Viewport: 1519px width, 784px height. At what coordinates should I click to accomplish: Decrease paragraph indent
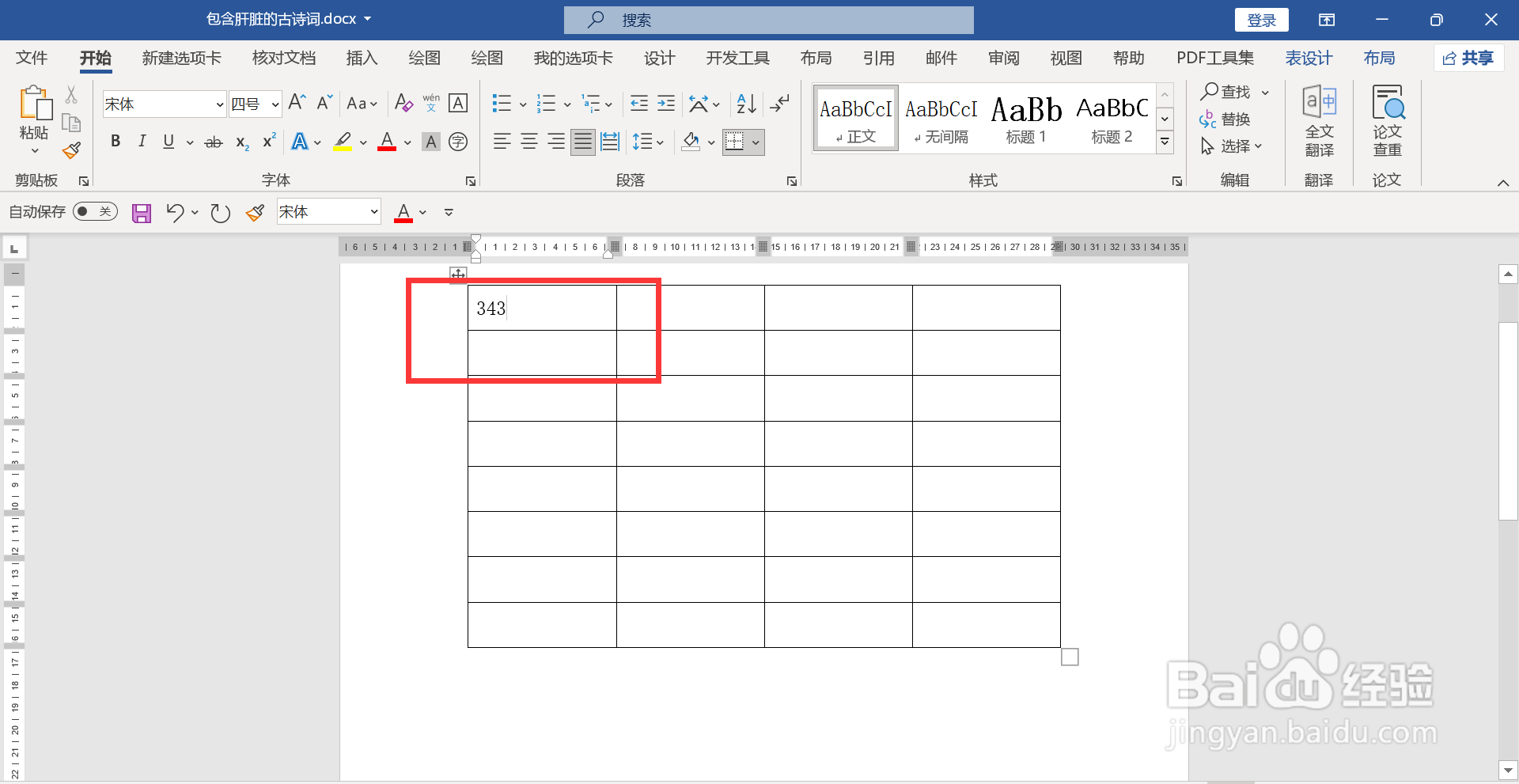(x=639, y=103)
